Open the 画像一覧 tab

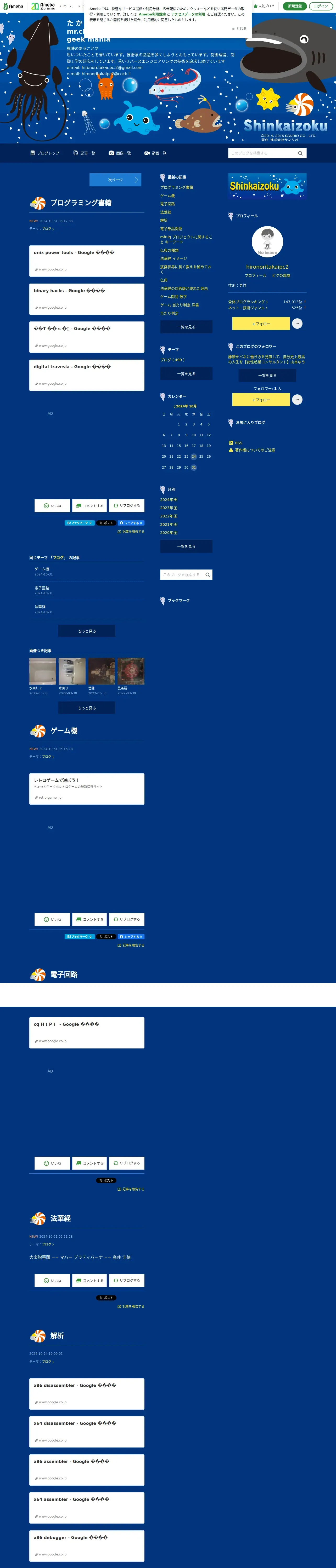[120, 153]
